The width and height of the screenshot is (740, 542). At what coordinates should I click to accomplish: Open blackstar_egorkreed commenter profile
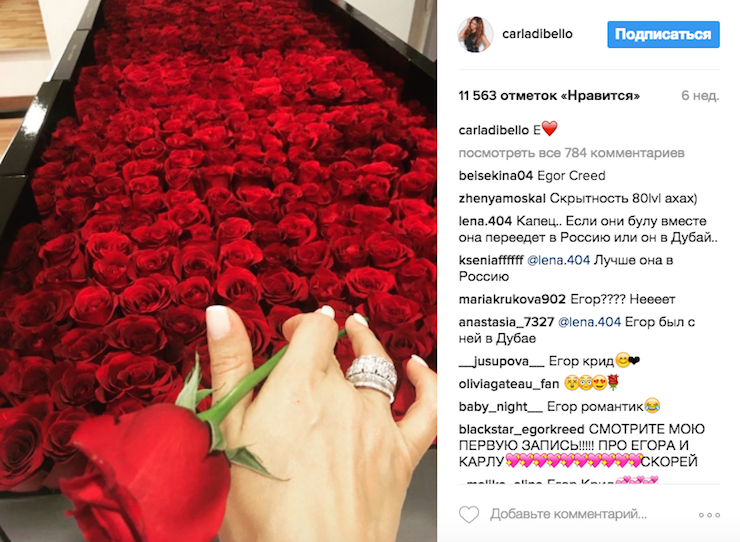point(521,430)
